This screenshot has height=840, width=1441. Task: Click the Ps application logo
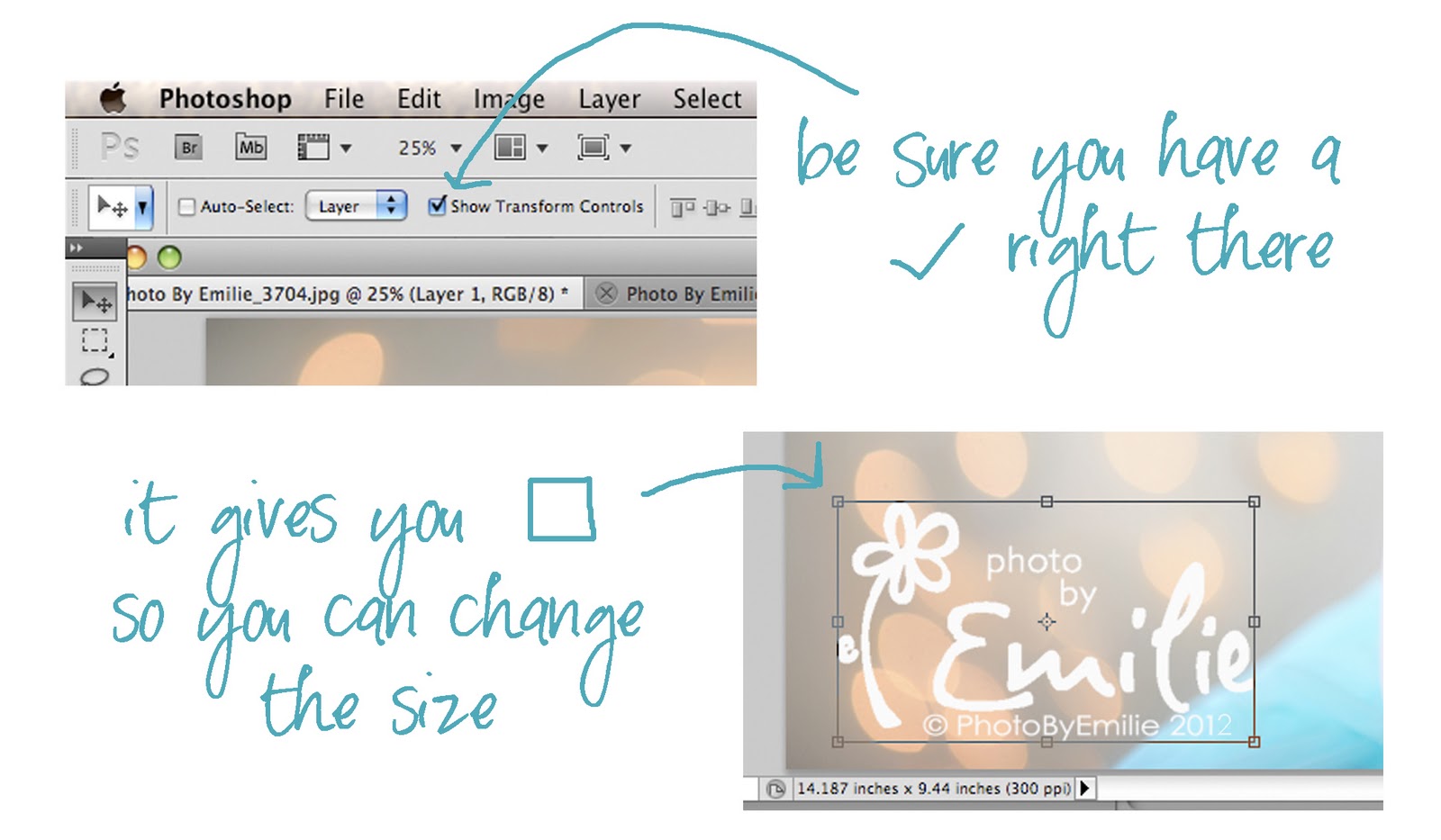coord(120,147)
